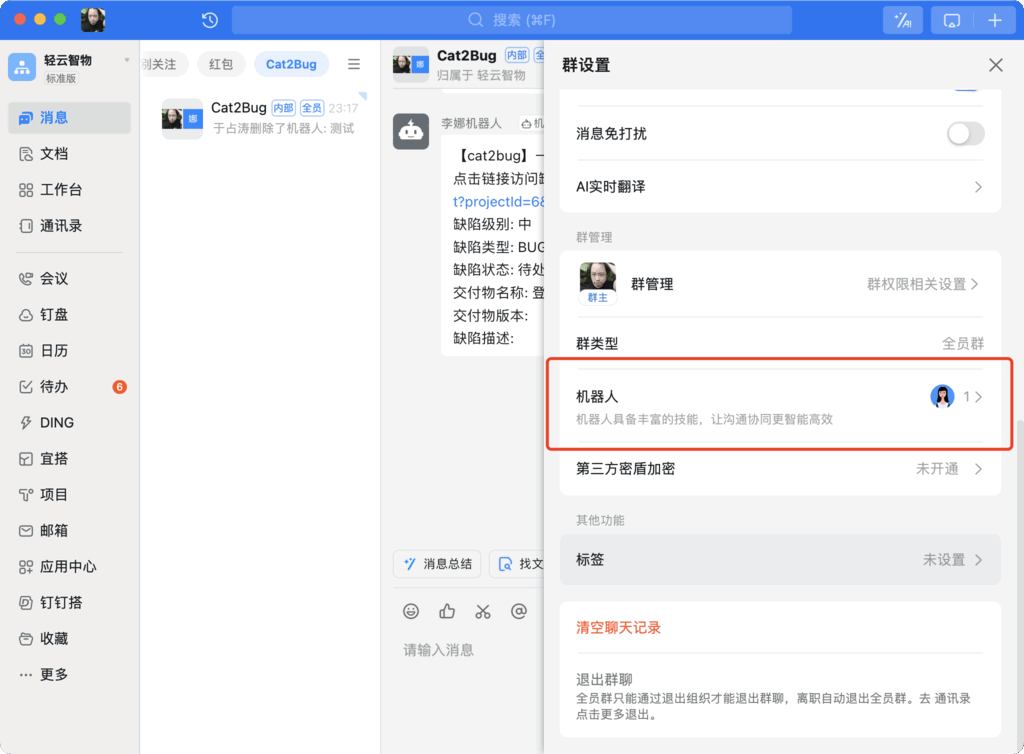Viewport: 1024px width, 754px height.
Task: Open the conversation filter list menu icon
Action: 354,64
